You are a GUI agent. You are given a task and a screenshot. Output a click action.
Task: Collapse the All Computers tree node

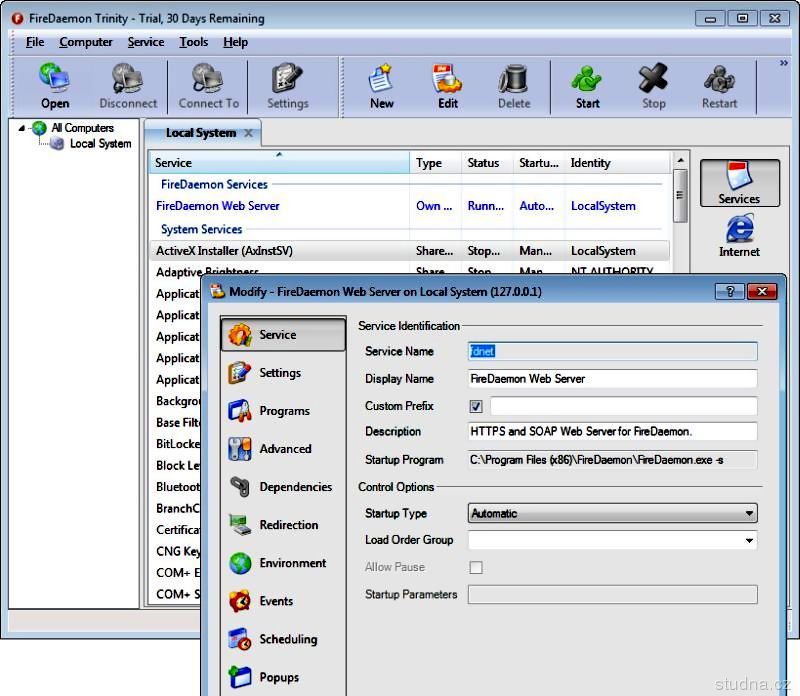(x=22, y=128)
